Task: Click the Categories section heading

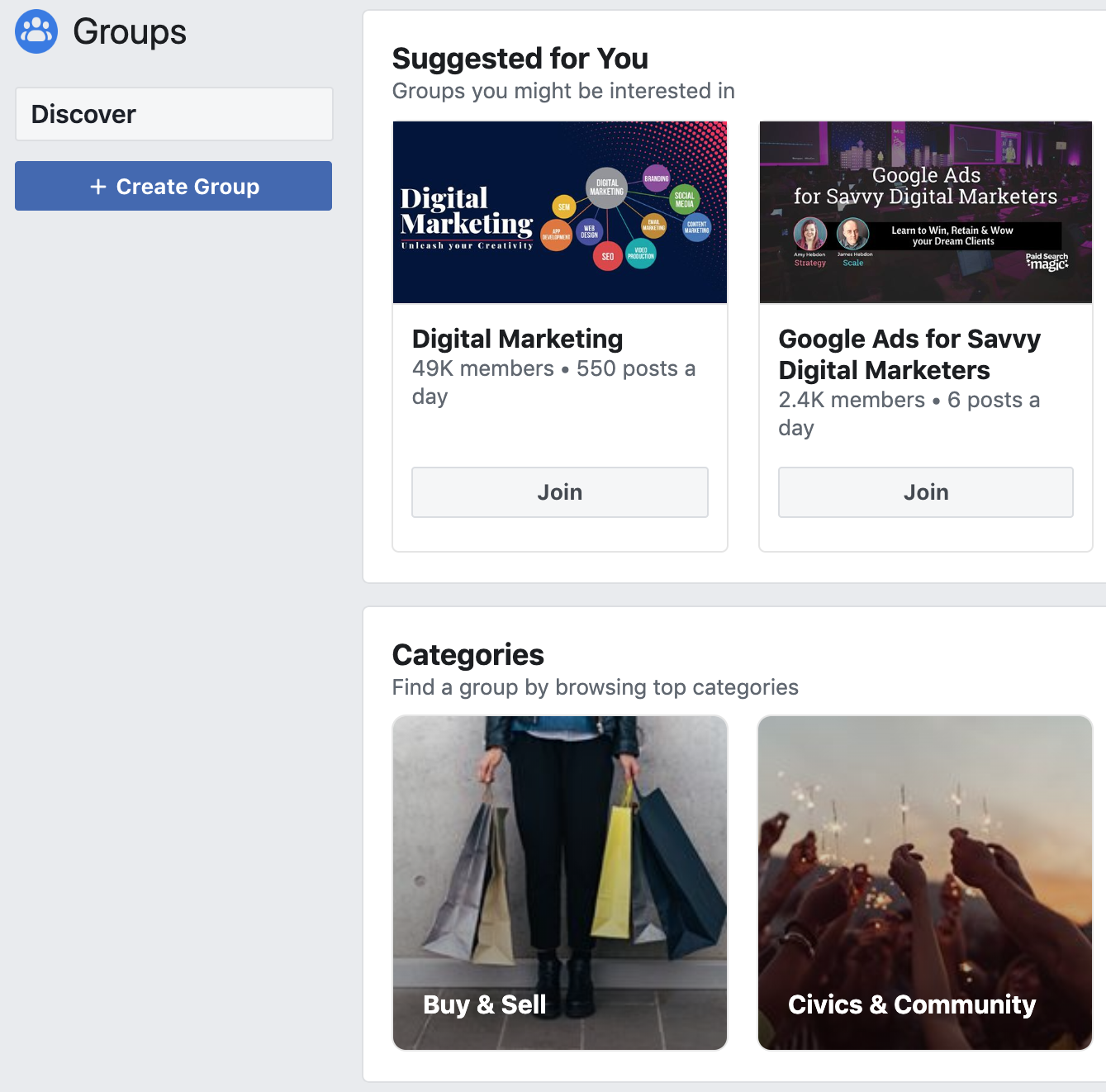Action: point(468,655)
